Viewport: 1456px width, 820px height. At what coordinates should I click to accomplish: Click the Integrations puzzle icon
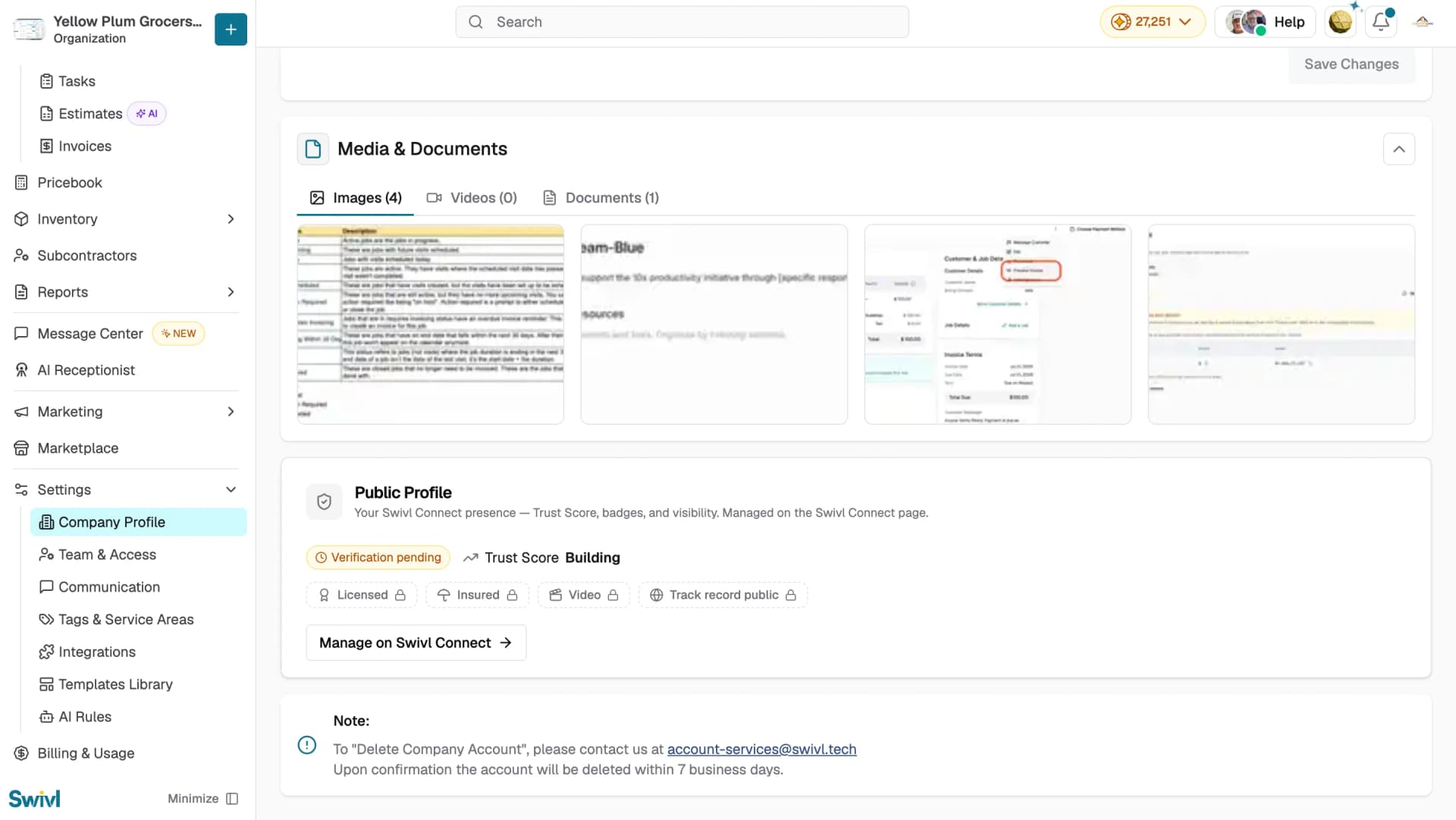[x=46, y=652]
